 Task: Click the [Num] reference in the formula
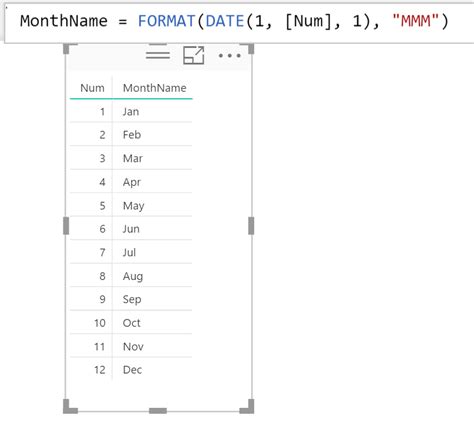pos(309,21)
